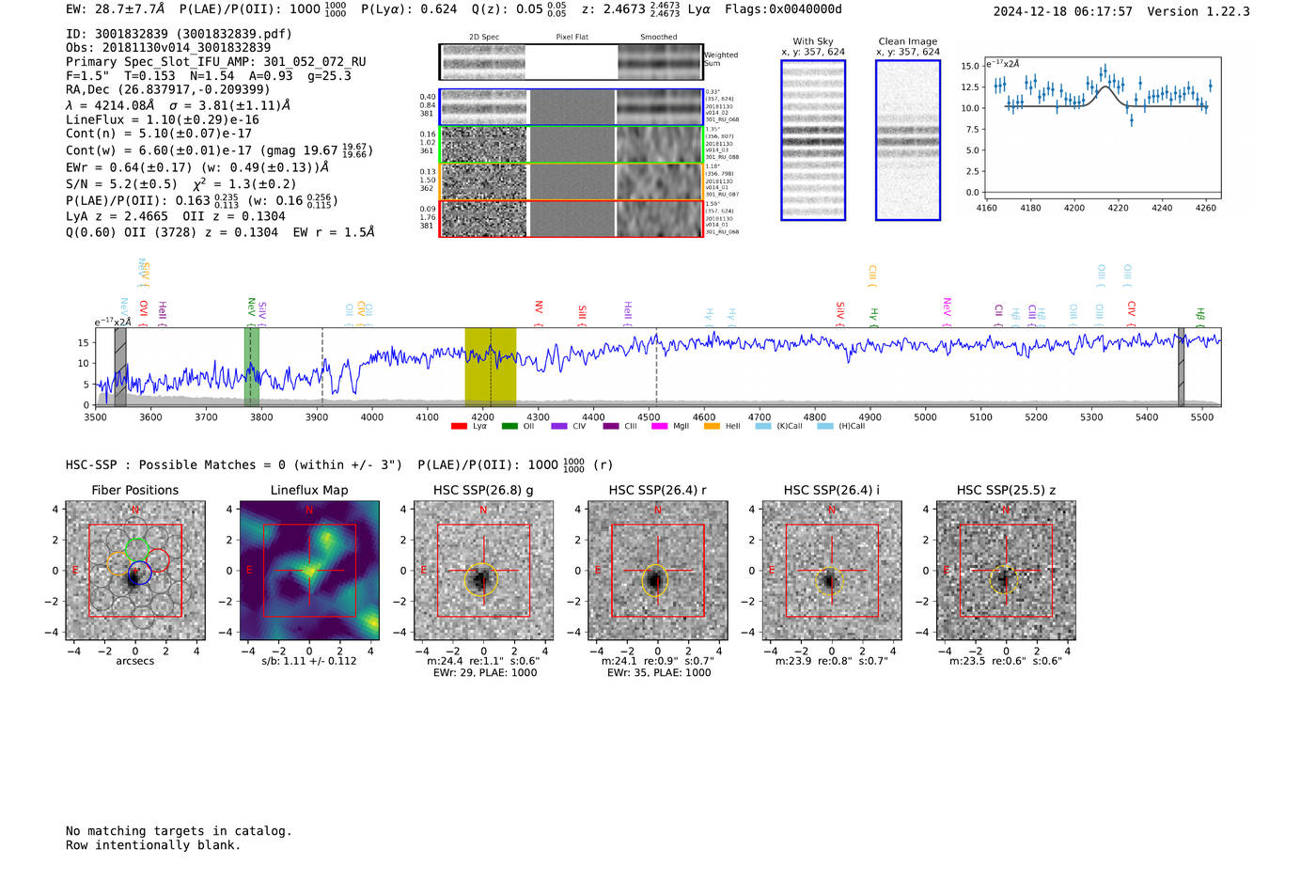
Task: Click the (H)CaII legend swatch
Action: pyautogui.click(x=825, y=426)
